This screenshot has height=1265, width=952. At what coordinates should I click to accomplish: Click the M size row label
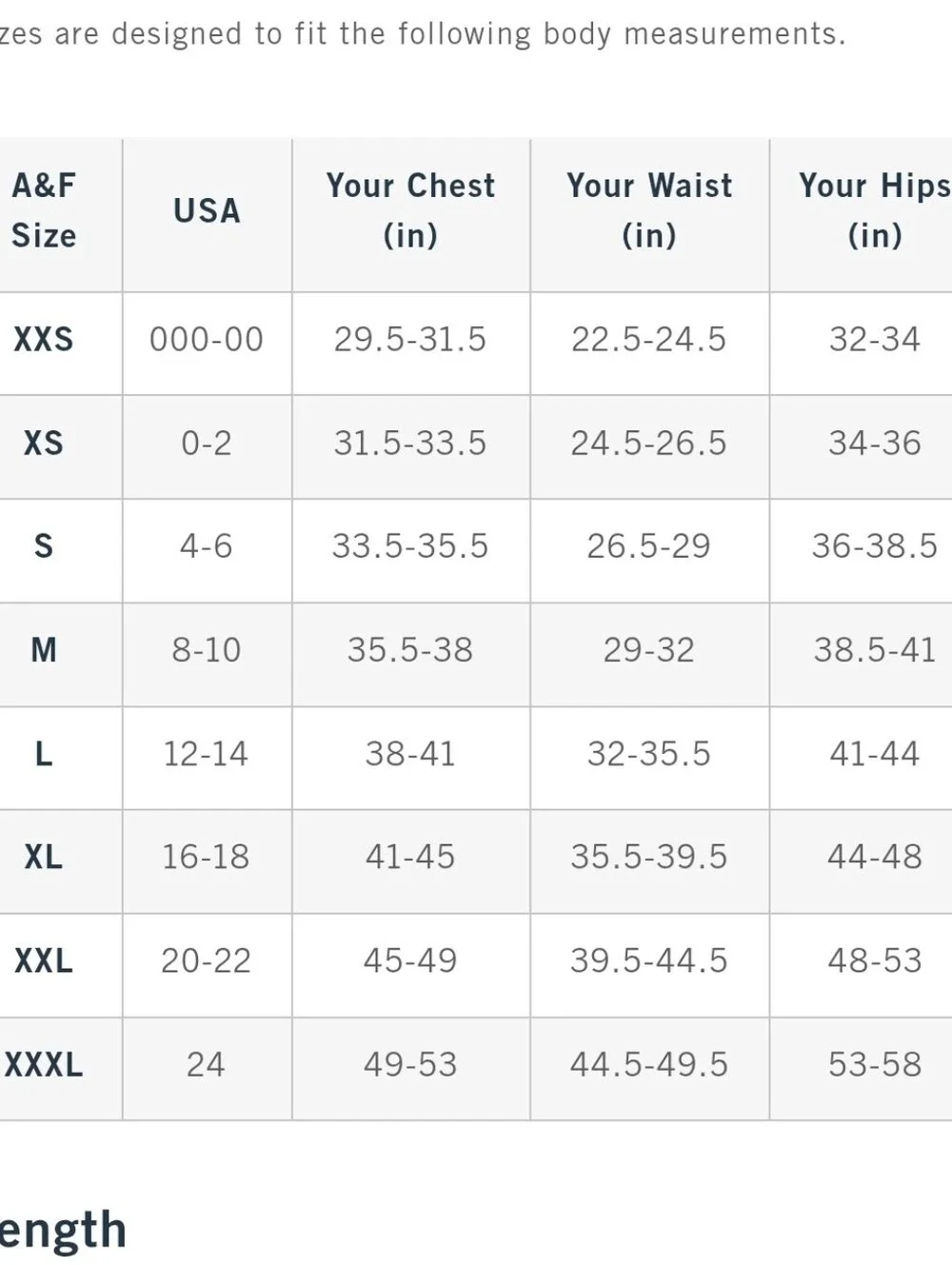[x=44, y=650]
